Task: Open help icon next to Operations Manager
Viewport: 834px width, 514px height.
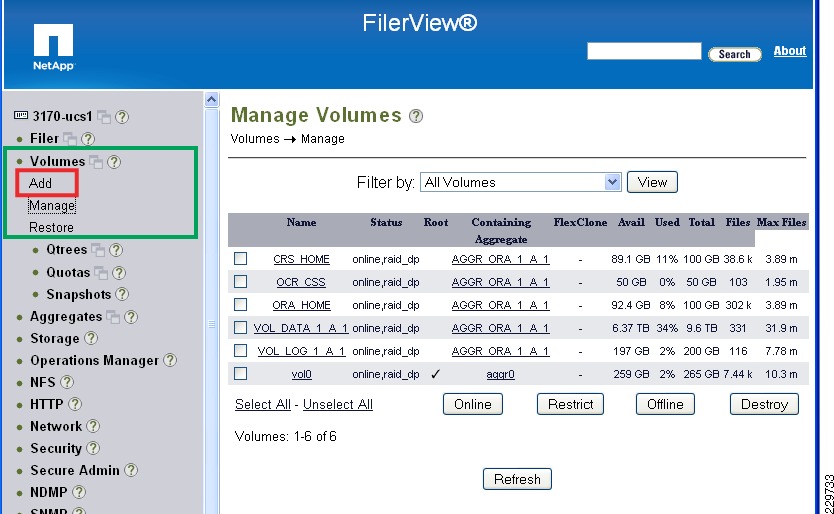Action: (x=170, y=360)
